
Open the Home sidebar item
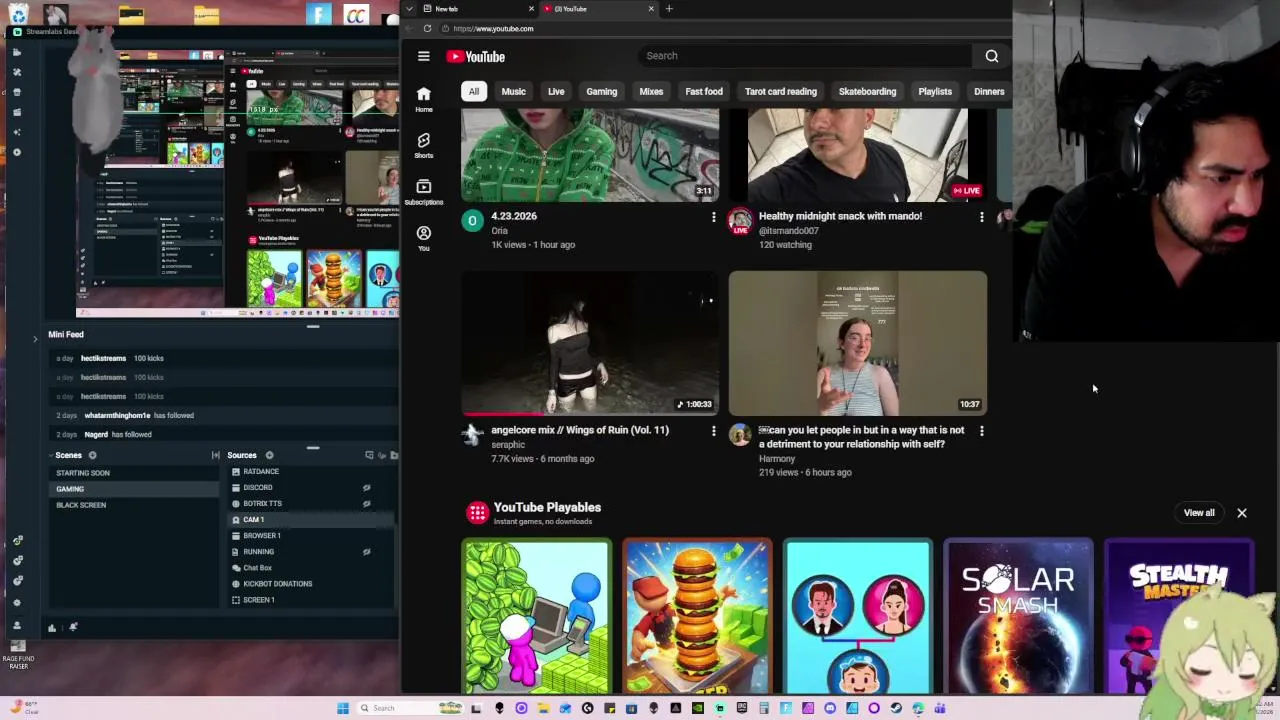click(424, 99)
